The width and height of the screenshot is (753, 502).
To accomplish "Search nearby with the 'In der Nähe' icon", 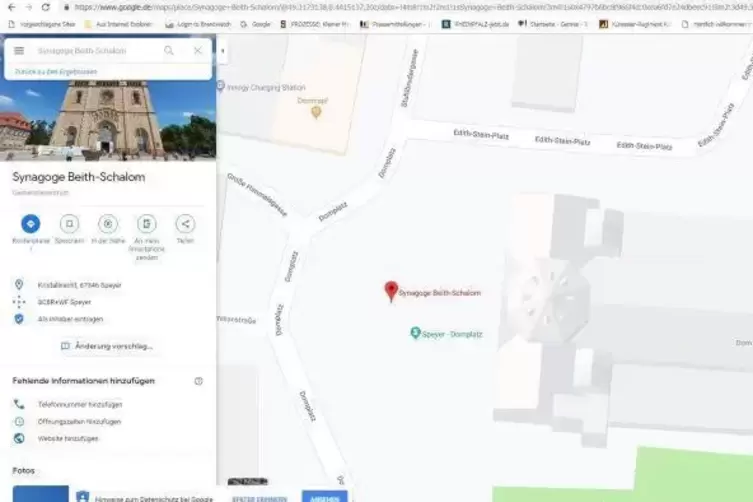I will point(108,224).
